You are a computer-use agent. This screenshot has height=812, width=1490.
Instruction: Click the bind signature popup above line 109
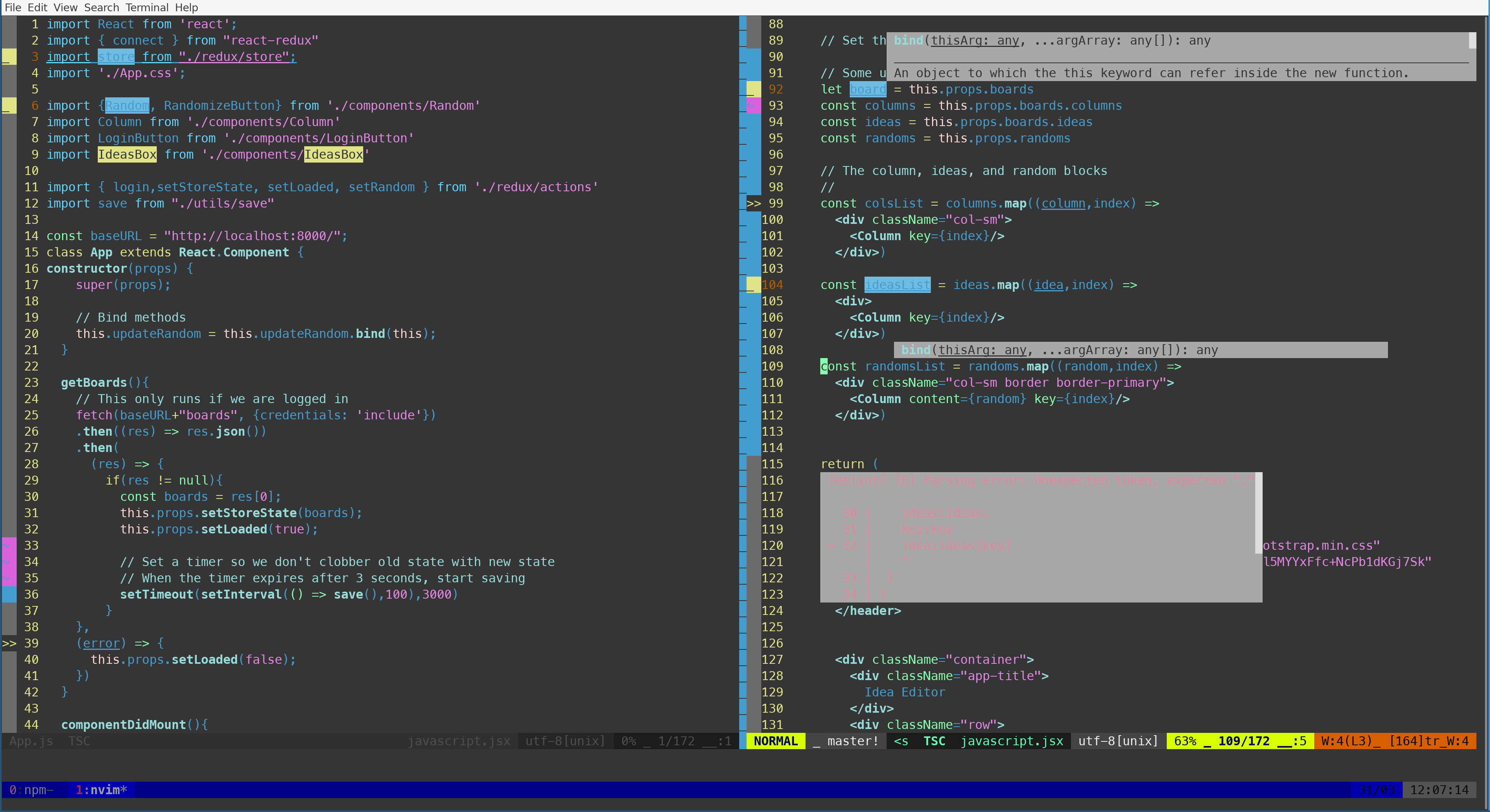(x=1140, y=350)
